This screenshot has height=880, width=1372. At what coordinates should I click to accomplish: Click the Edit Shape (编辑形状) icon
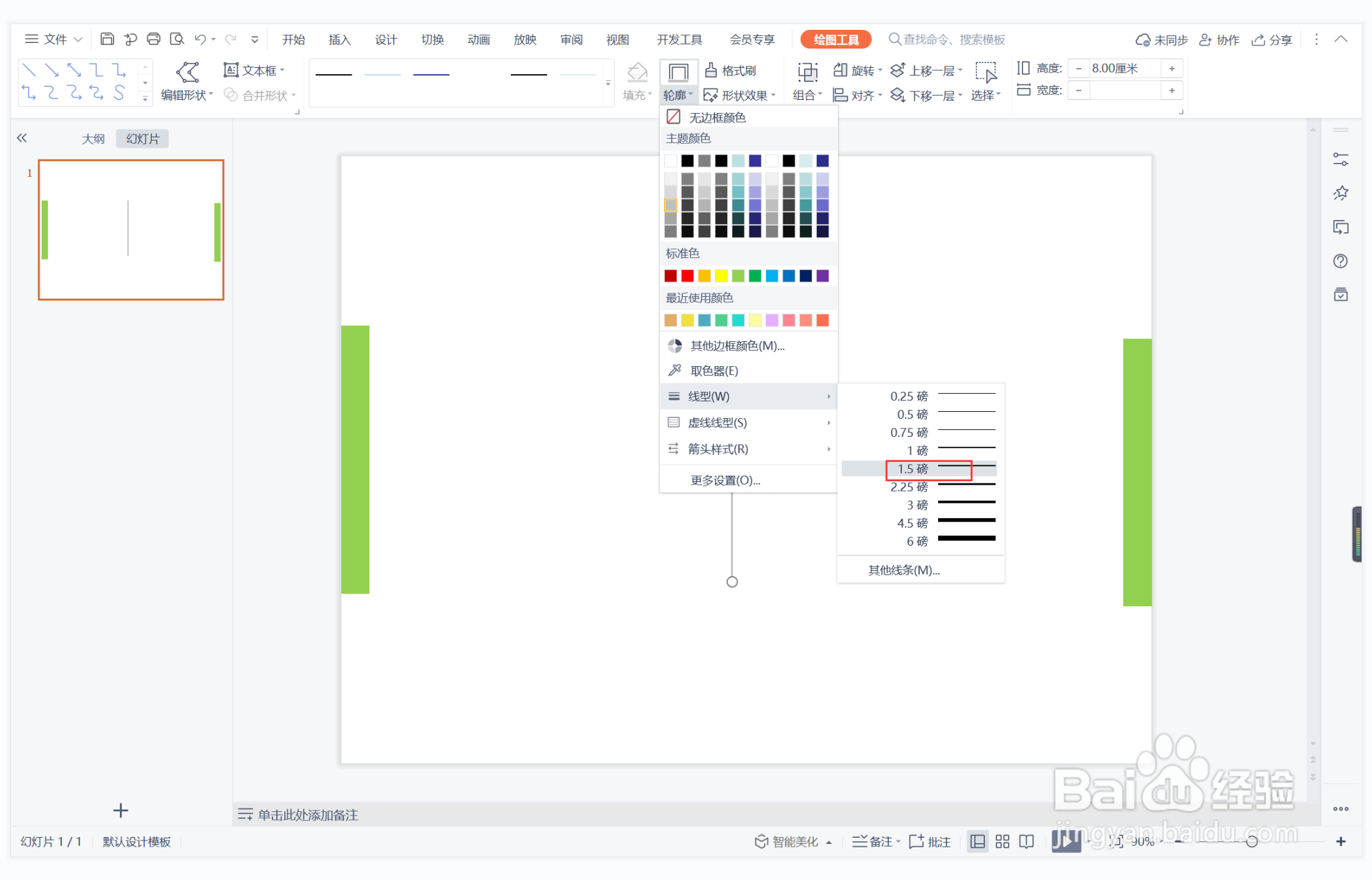click(187, 72)
